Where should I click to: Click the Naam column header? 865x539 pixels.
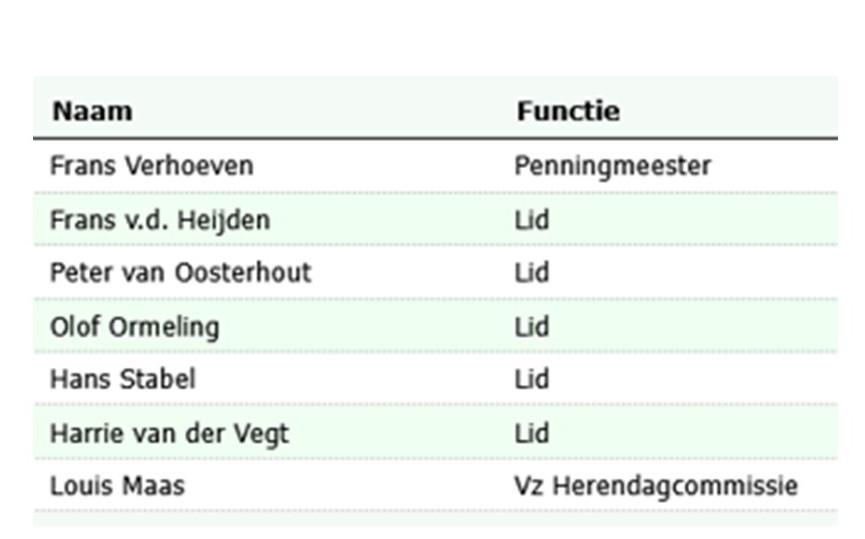click(92, 111)
